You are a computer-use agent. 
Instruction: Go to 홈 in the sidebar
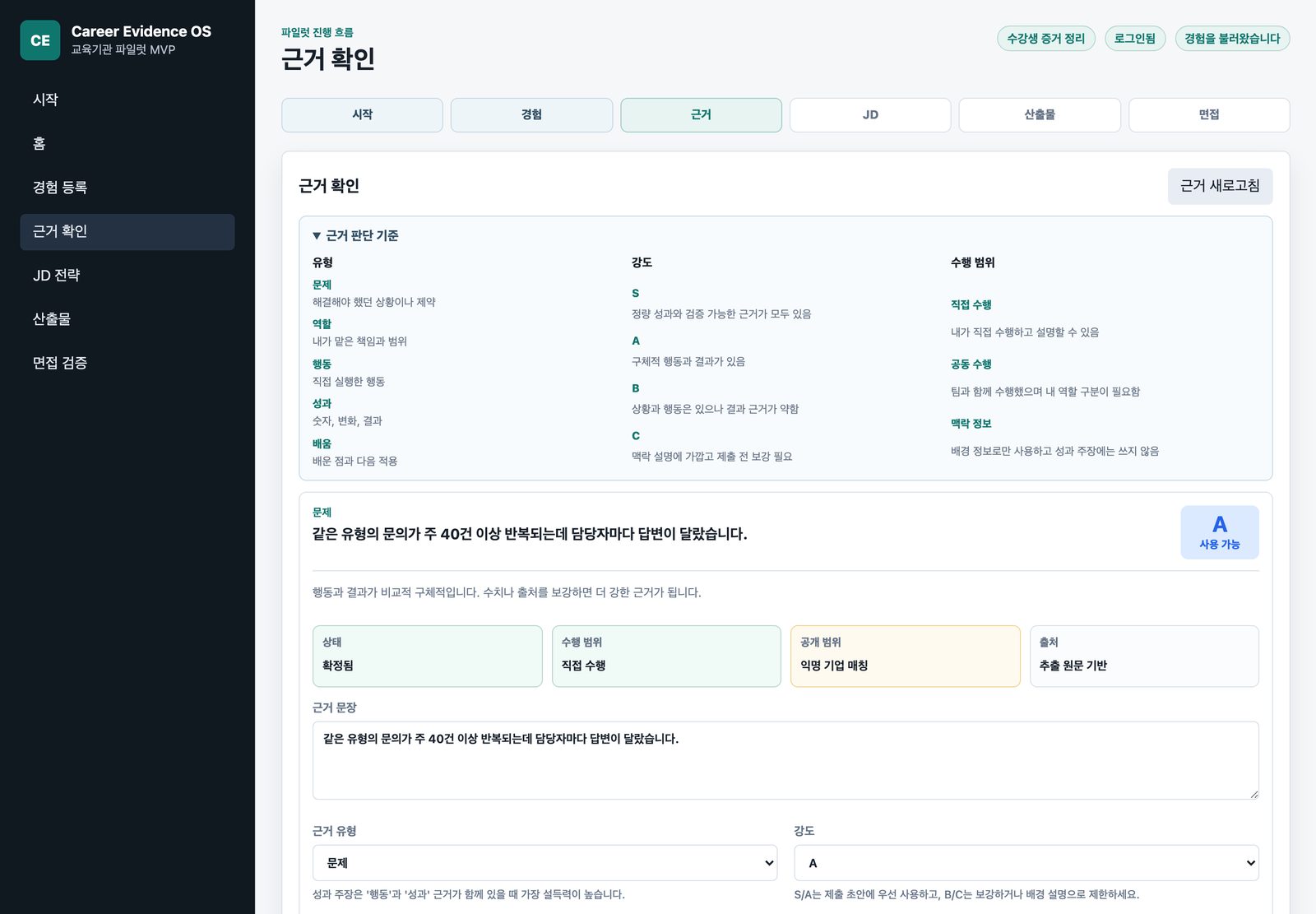[x=127, y=144]
